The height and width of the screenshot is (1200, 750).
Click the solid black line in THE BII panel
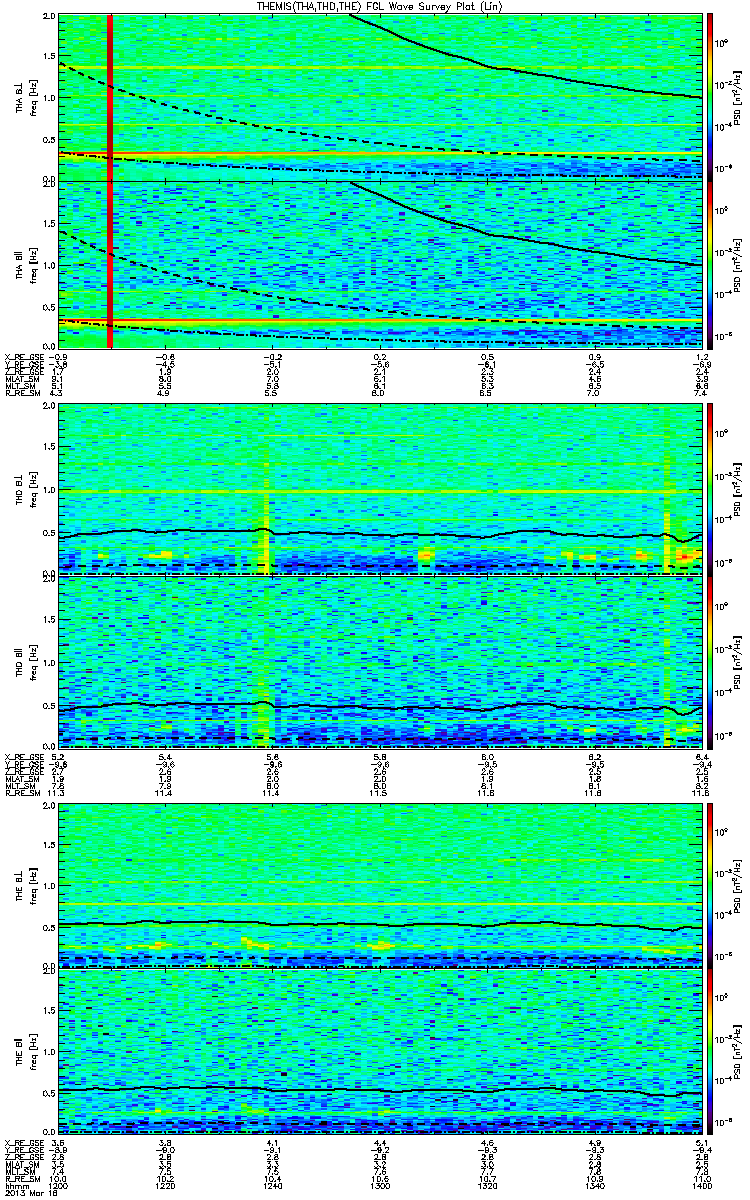point(380,1089)
